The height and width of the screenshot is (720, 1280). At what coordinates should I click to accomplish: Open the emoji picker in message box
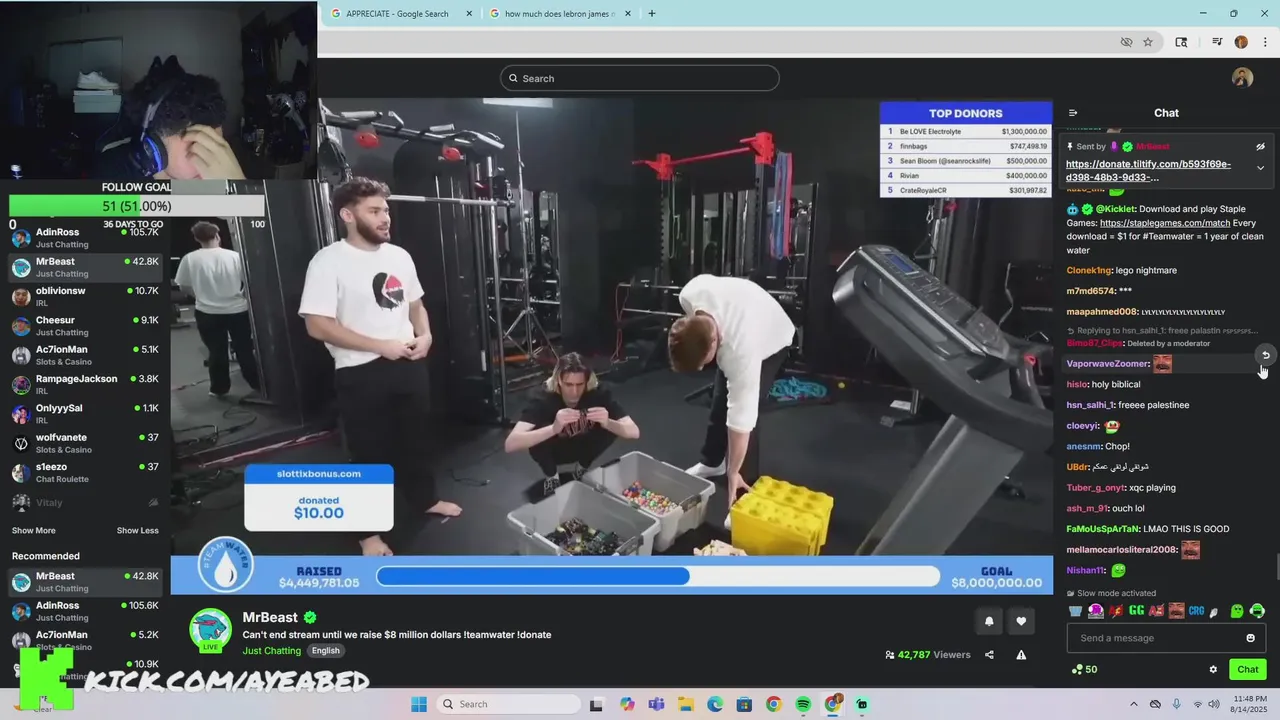(1250, 638)
